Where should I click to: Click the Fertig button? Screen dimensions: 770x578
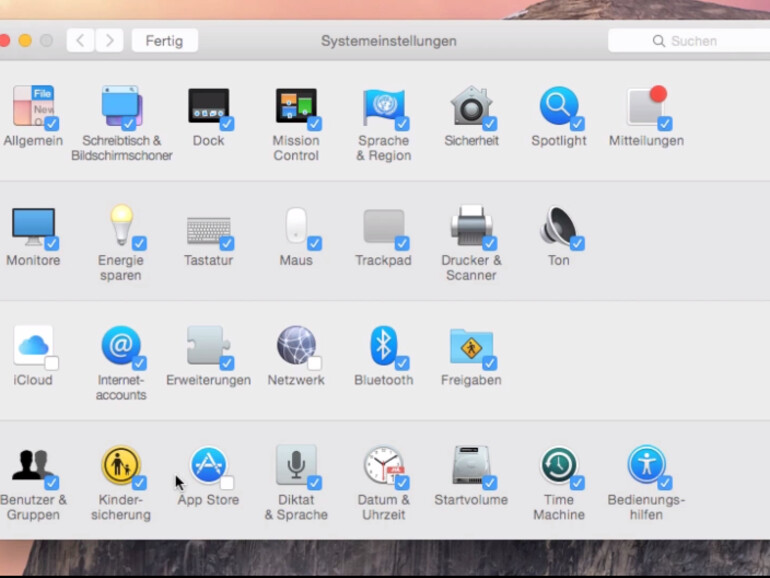click(x=165, y=41)
